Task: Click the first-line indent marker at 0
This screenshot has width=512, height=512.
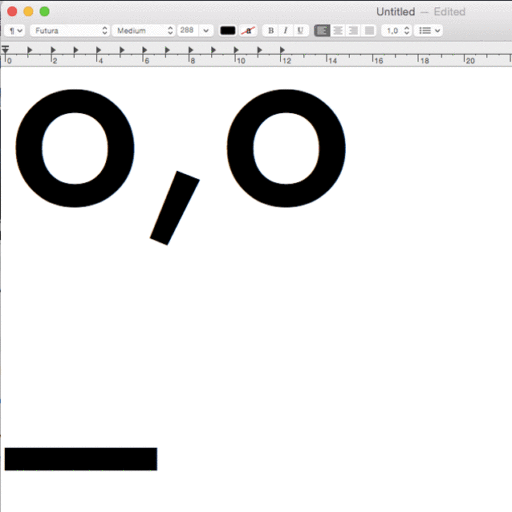Action: point(5,47)
